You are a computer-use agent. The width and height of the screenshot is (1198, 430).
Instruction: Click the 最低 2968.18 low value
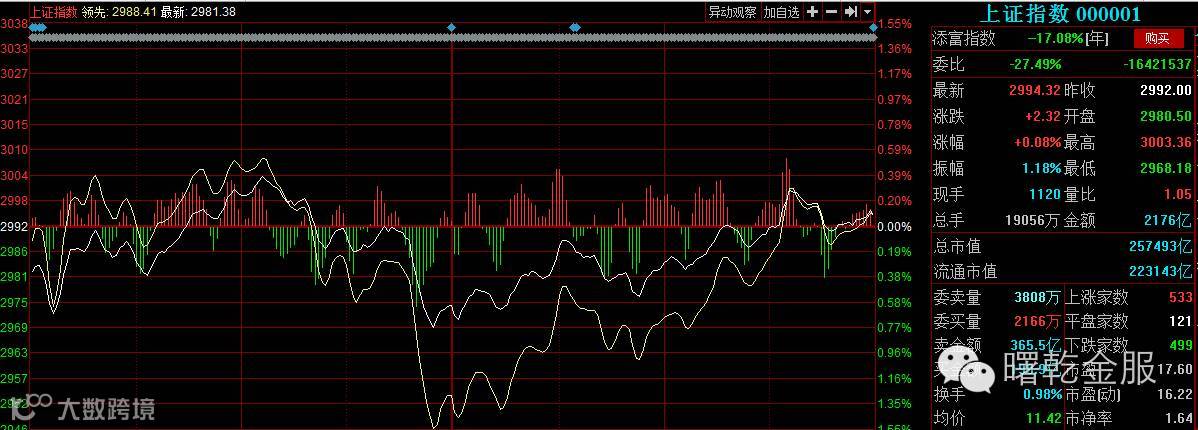point(1166,168)
